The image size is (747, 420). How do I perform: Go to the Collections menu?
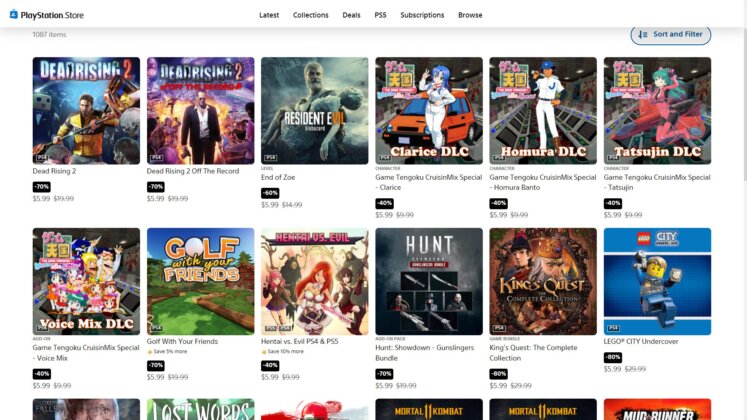[x=311, y=15]
